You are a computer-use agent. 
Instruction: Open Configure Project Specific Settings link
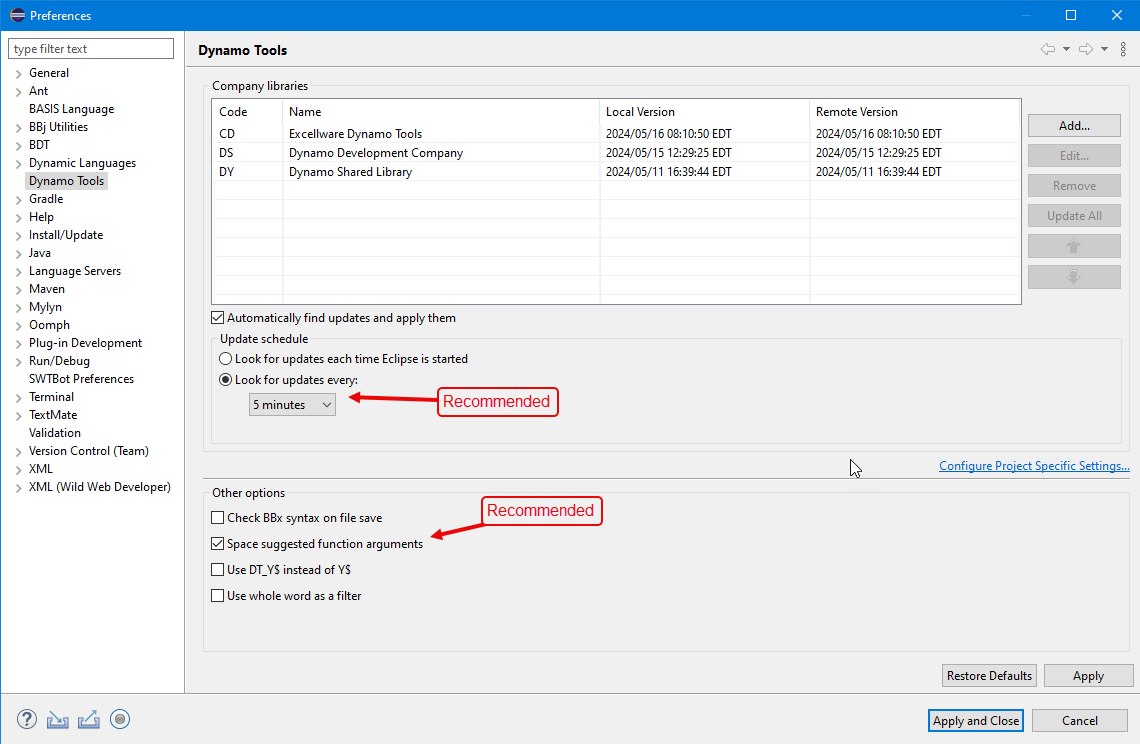click(x=1034, y=466)
